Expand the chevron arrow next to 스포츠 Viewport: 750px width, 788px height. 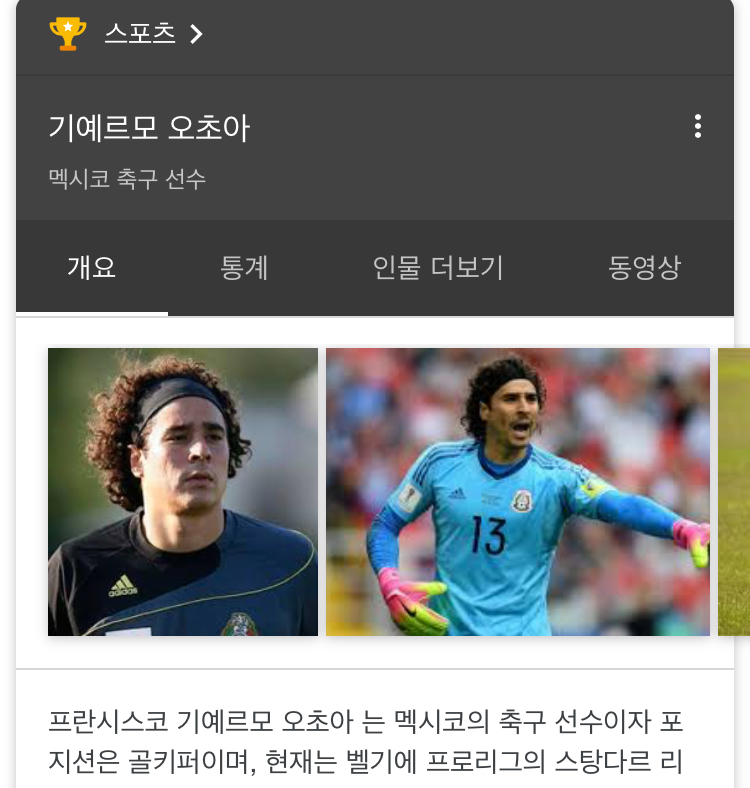[196, 34]
